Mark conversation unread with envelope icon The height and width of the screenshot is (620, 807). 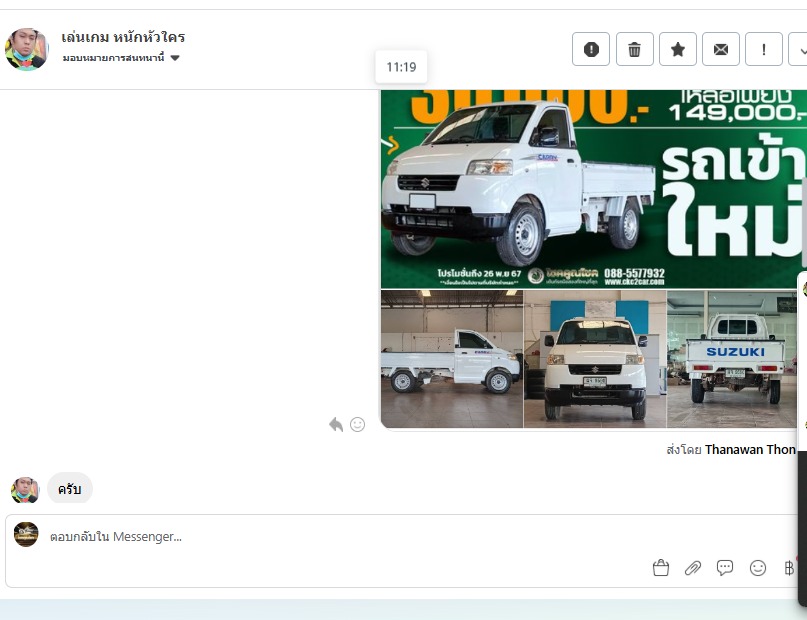[721, 49]
